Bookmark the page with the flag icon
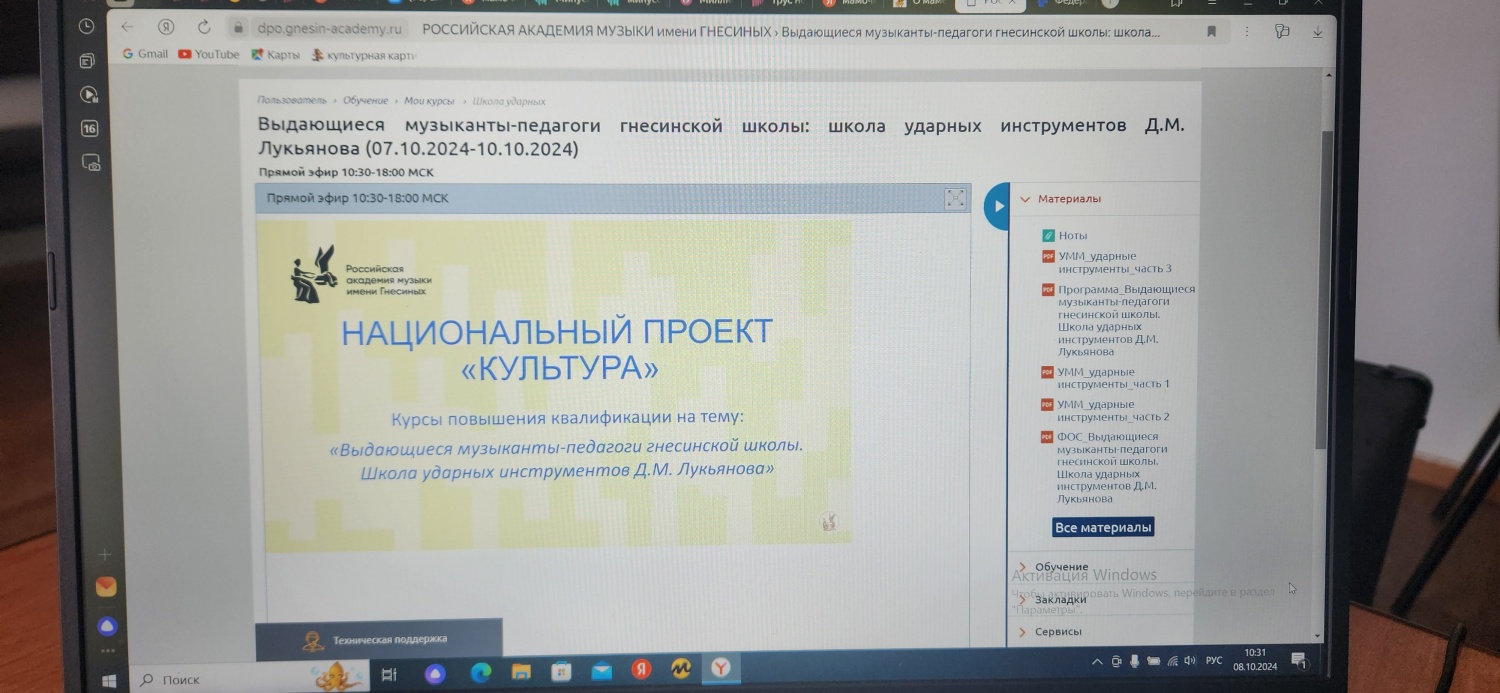 point(1212,32)
